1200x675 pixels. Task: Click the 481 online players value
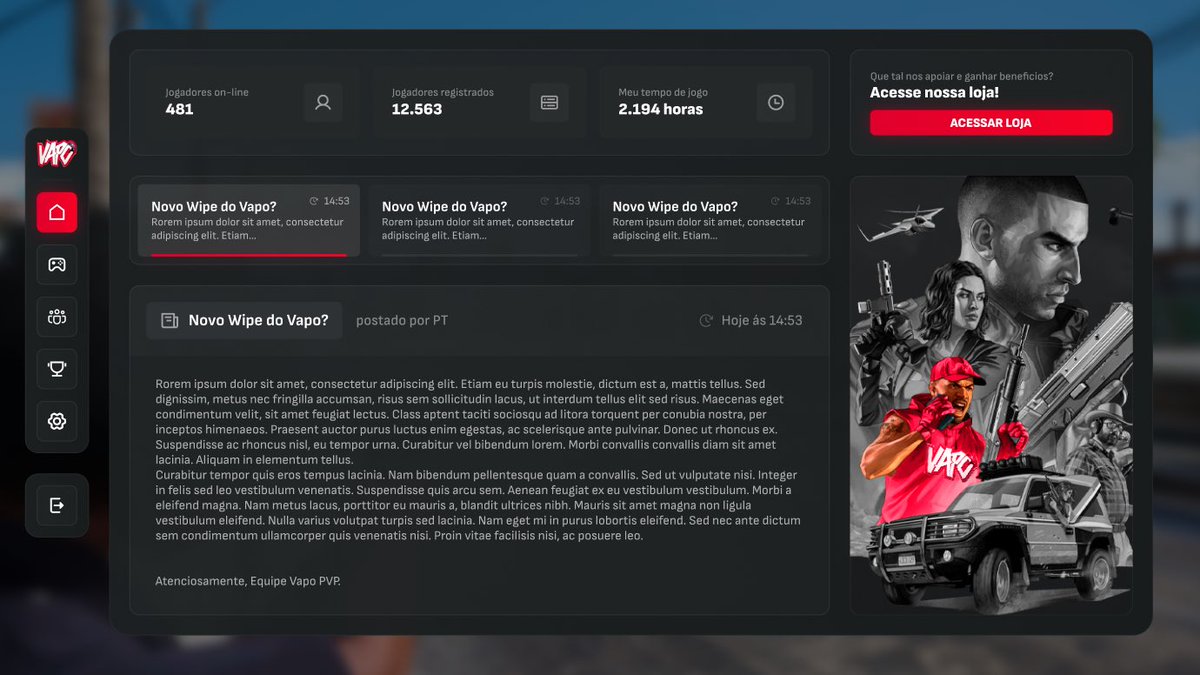(179, 109)
